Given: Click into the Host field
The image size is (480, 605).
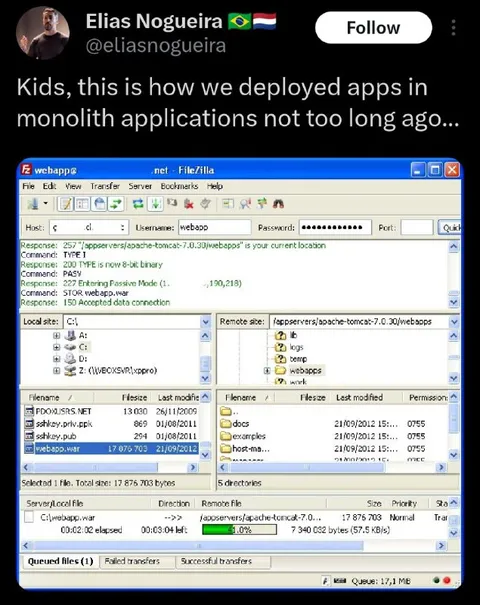Looking at the screenshot, I should [x=89, y=228].
